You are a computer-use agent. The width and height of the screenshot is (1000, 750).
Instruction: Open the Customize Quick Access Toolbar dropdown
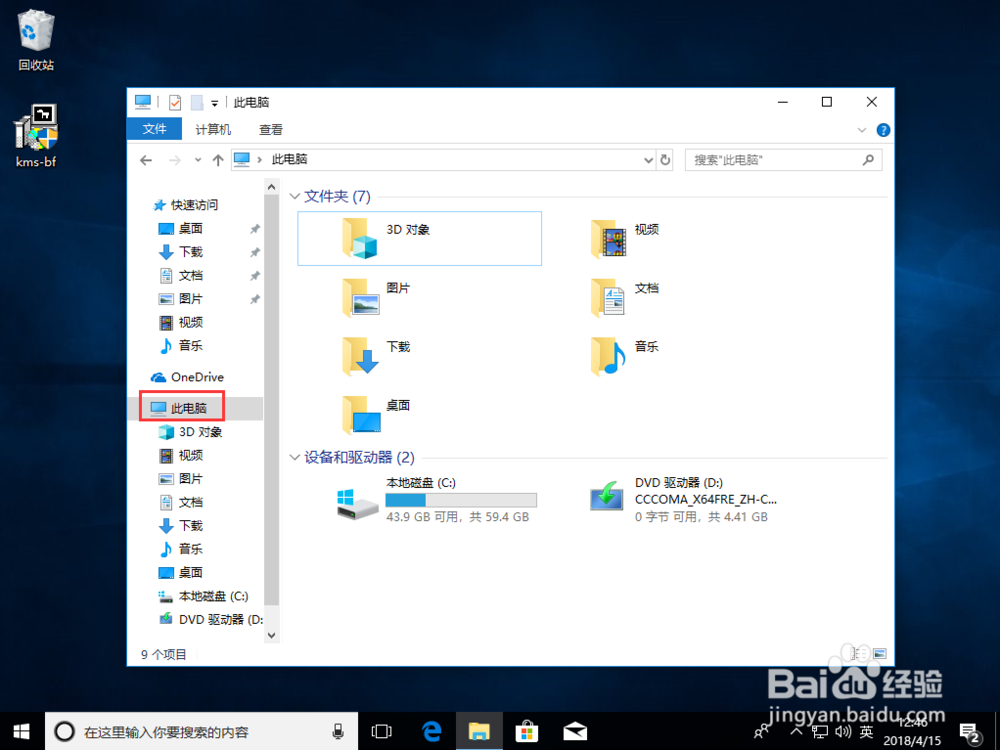pyautogui.click(x=215, y=103)
